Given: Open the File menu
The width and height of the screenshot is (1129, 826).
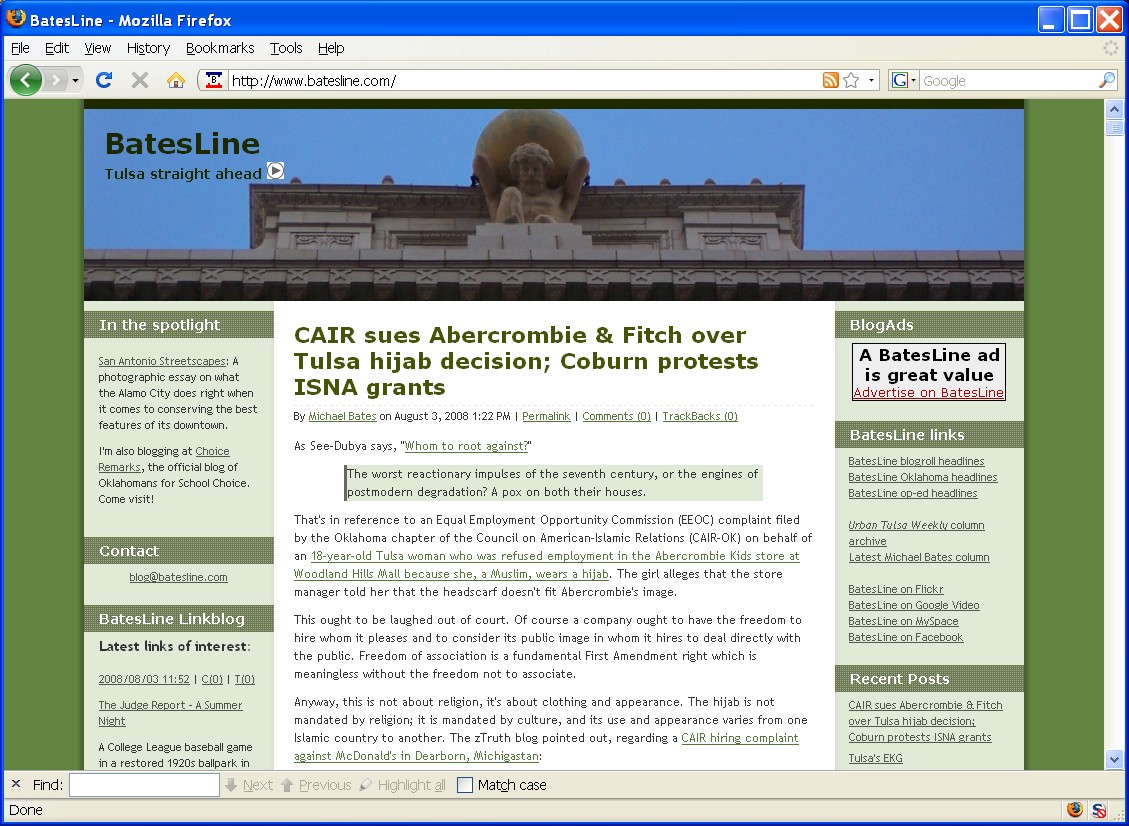Looking at the screenshot, I should point(20,48).
